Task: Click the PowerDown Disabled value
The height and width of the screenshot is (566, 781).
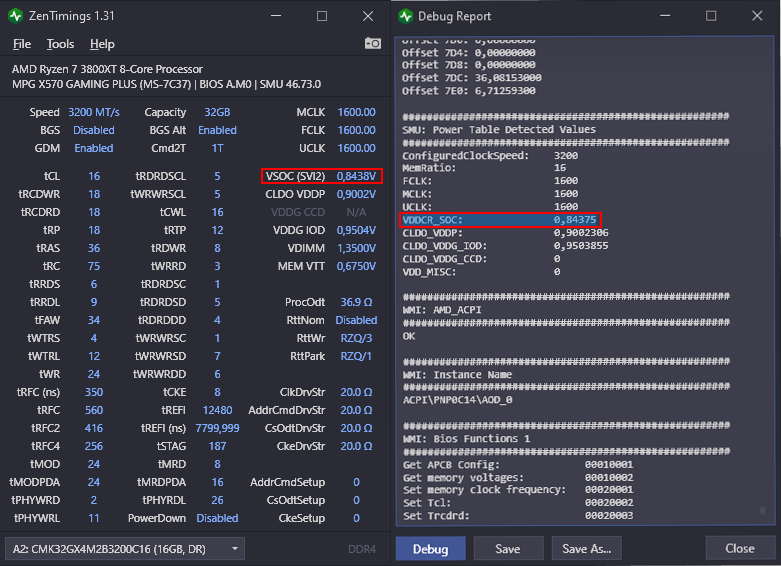Action: click(x=217, y=518)
